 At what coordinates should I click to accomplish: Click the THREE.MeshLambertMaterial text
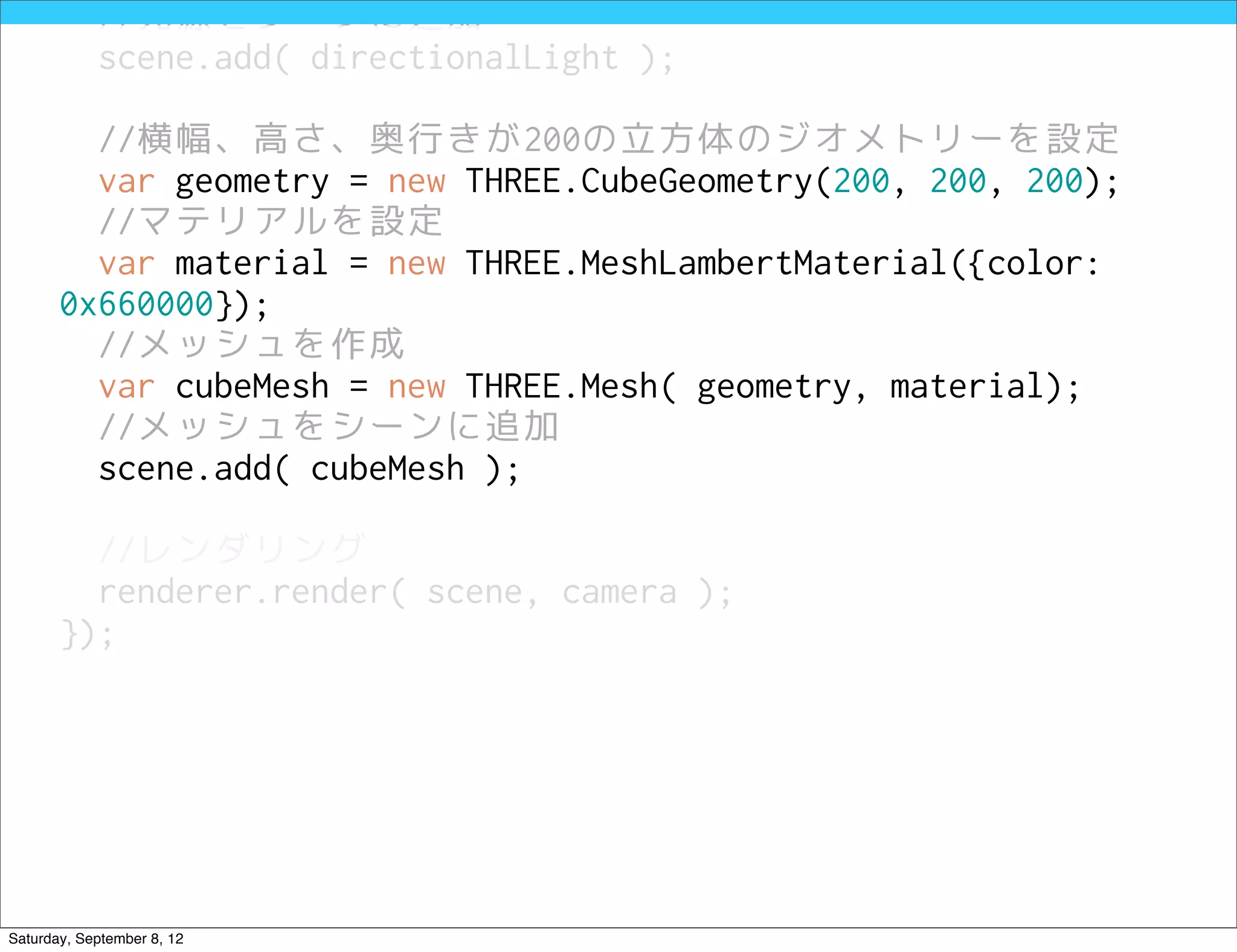click(705, 263)
